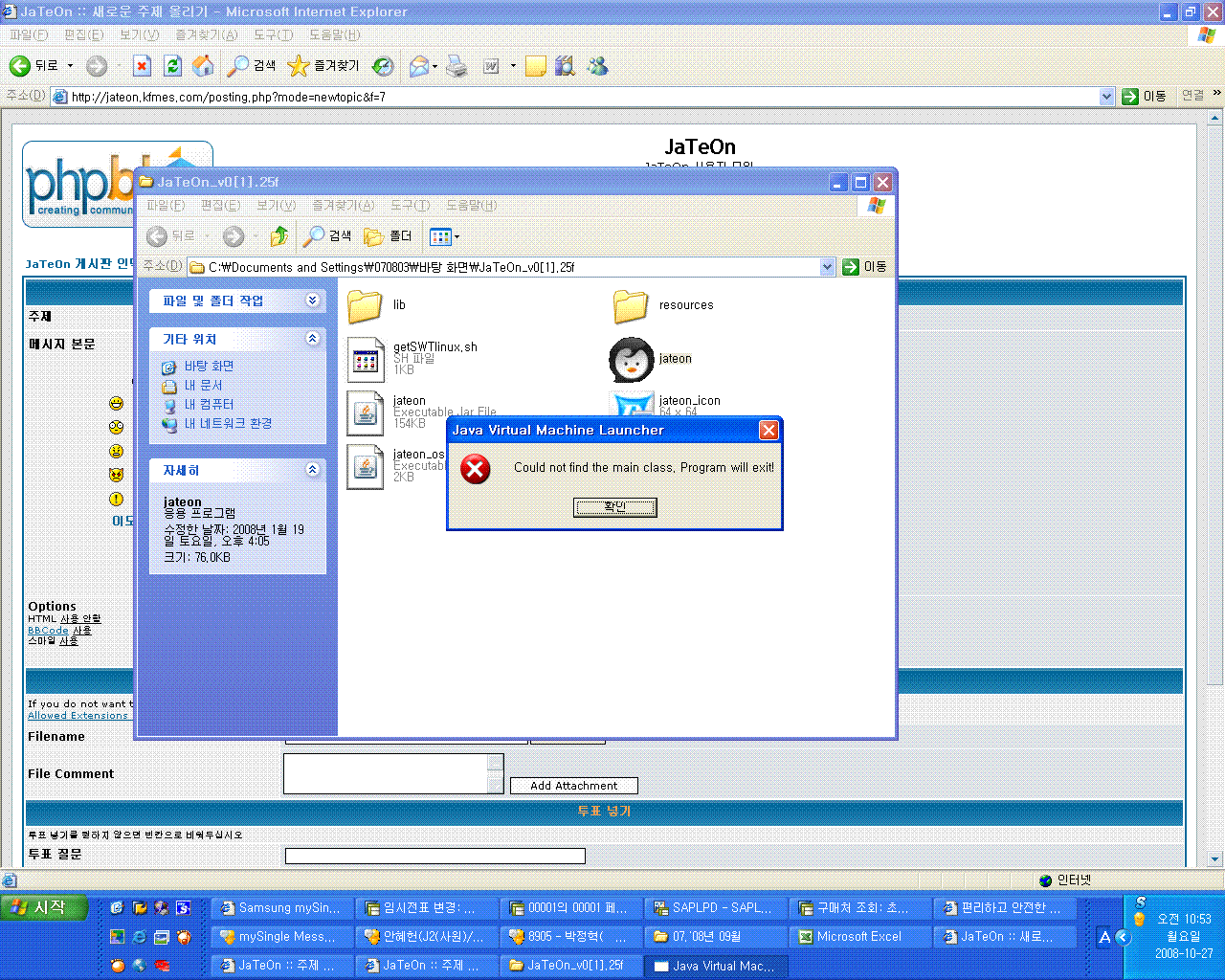The width and height of the screenshot is (1225, 980).
Task: Collapse 기타 위치 panel
Action: coord(312,339)
